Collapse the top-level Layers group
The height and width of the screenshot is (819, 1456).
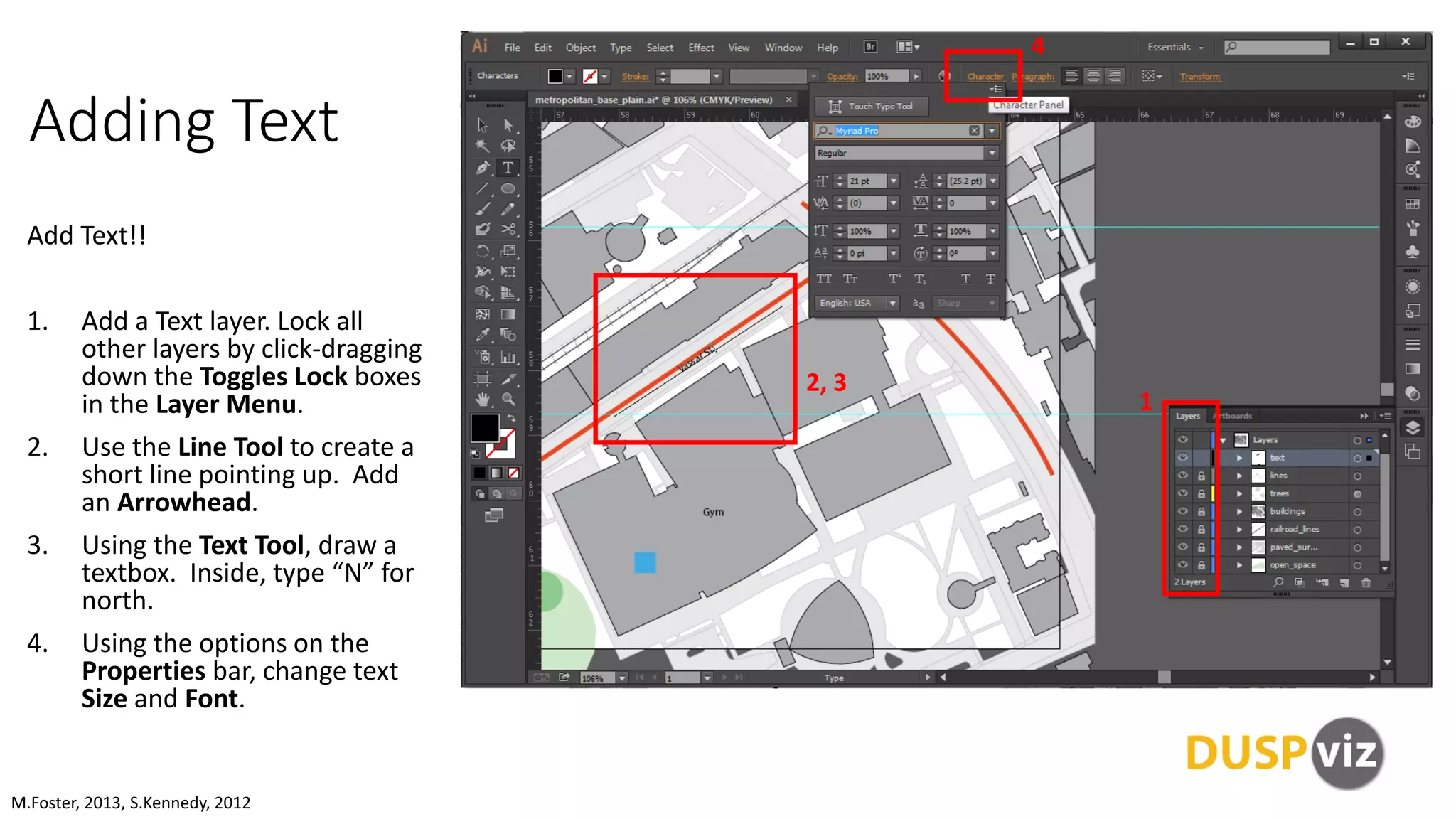tap(1223, 440)
